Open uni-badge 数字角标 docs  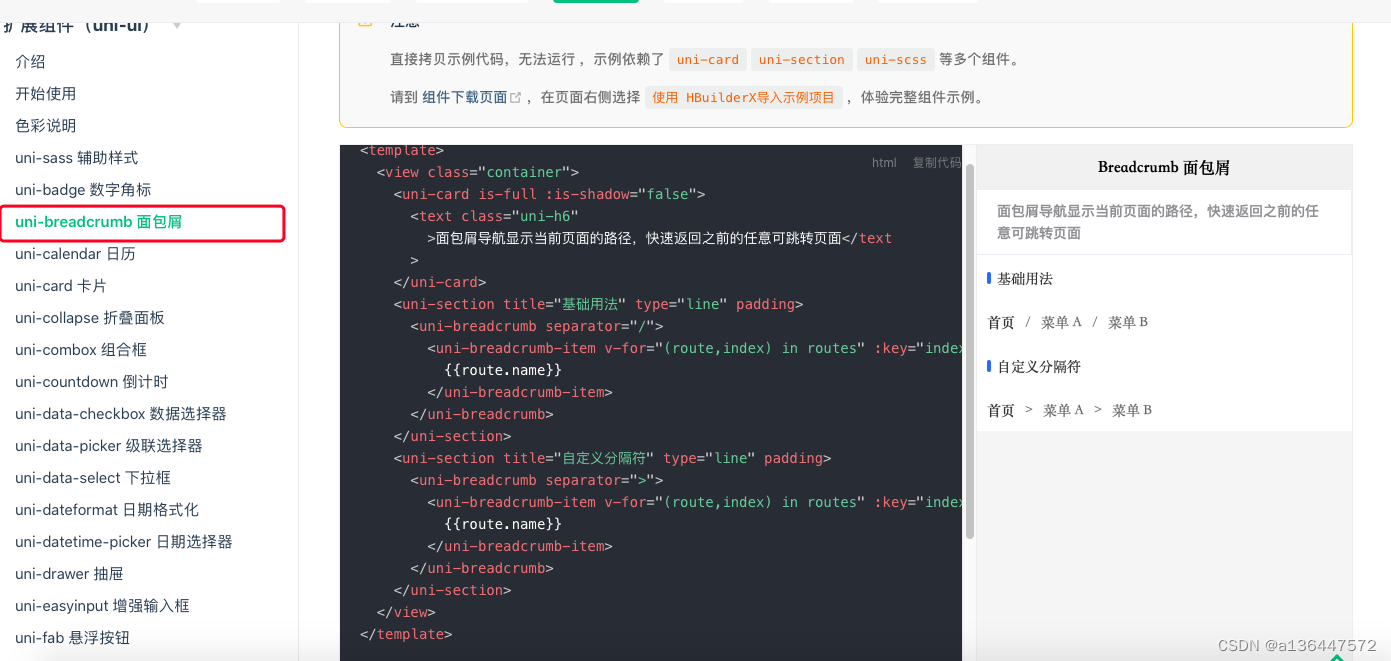point(83,190)
